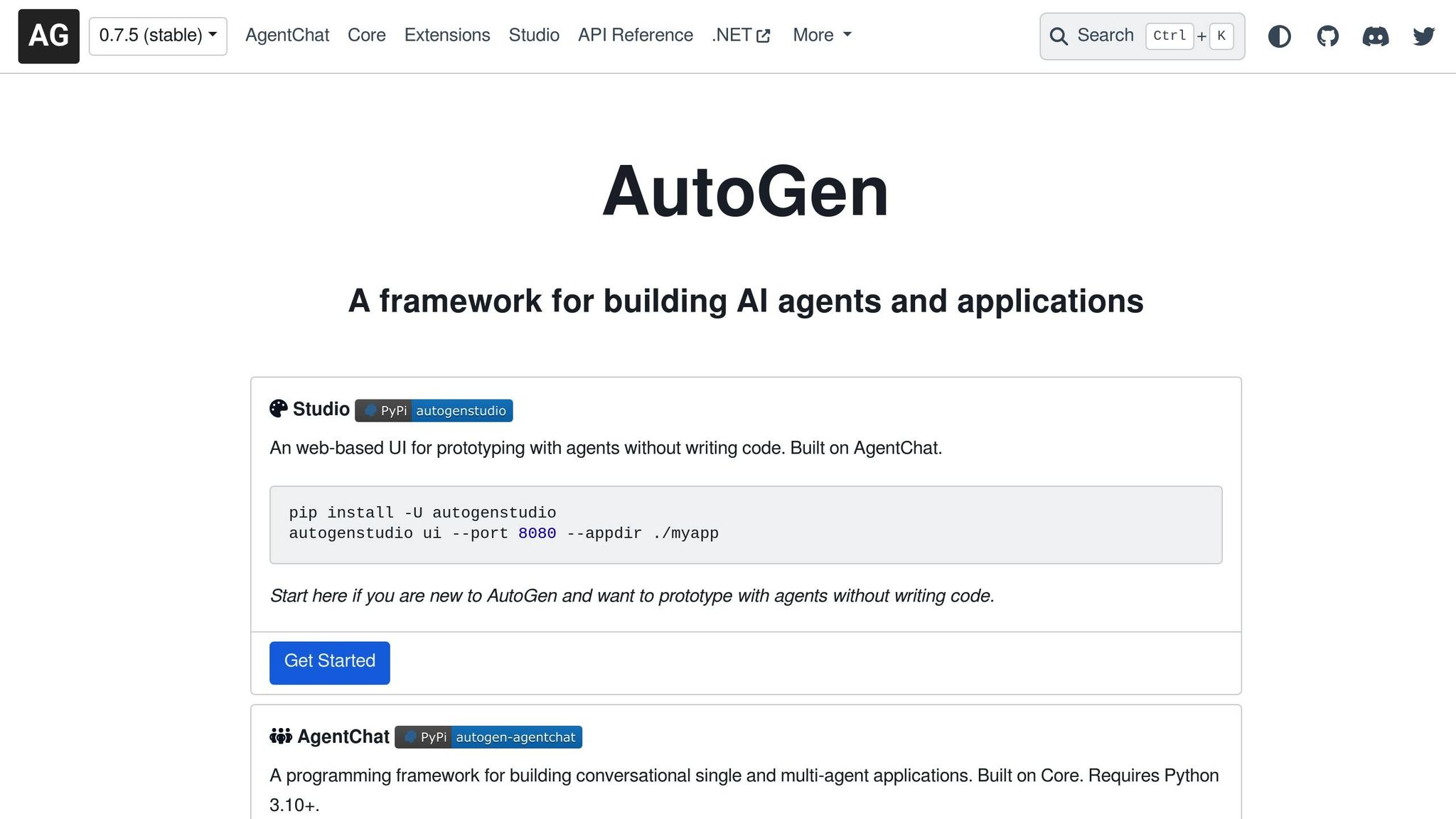Click the PyPi autogen-agentchat badge
The width and height of the screenshot is (1456, 819).
488,737
